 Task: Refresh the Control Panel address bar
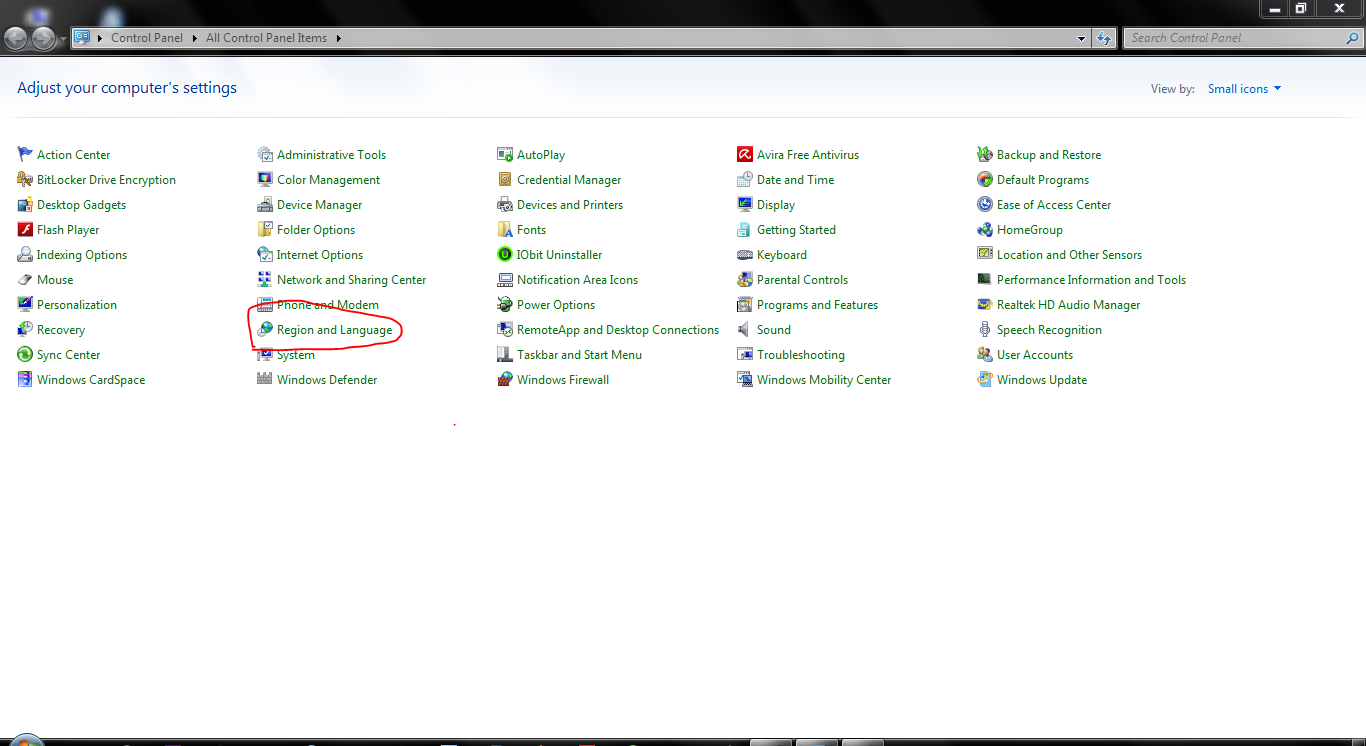click(x=1104, y=38)
